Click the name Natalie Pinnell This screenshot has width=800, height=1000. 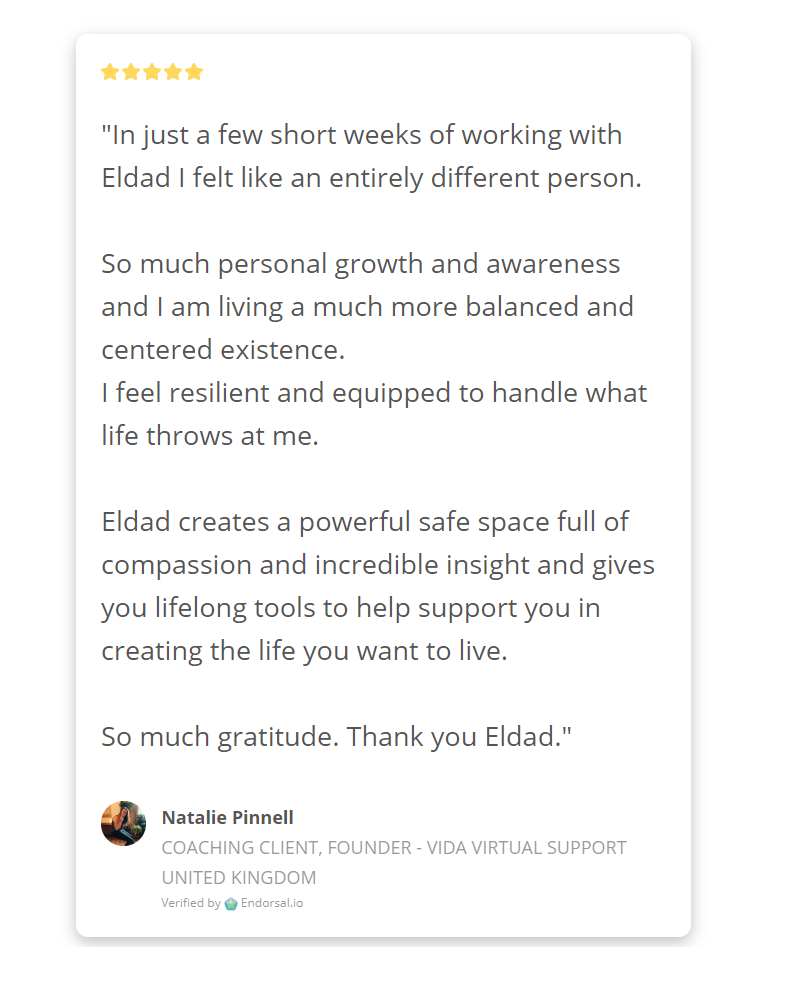227,817
